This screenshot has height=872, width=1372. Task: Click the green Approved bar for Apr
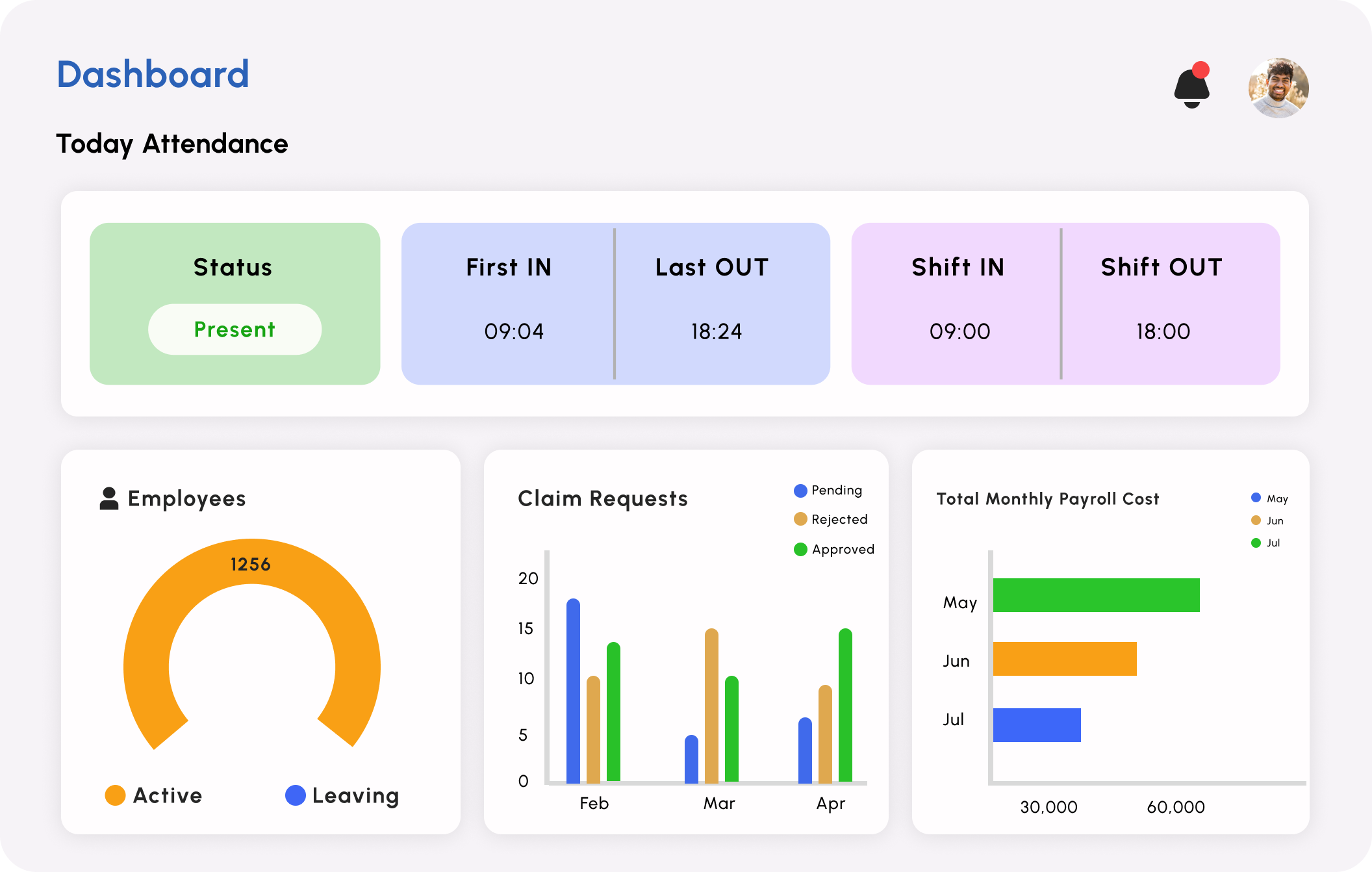coord(845,705)
